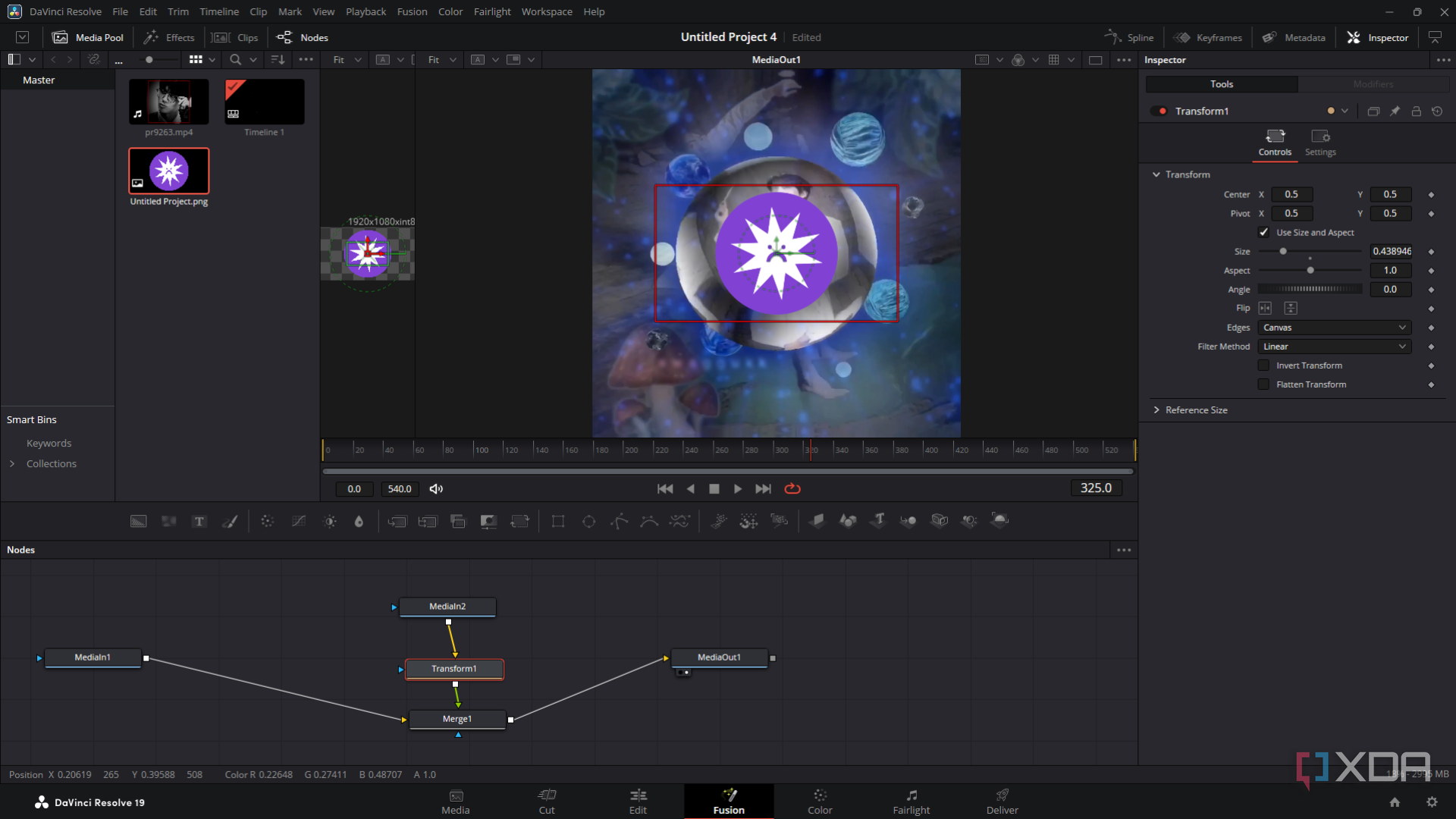The width and height of the screenshot is (1456, 819).
Task: Toggle the Nodes panel button
Action: (303, 37)
